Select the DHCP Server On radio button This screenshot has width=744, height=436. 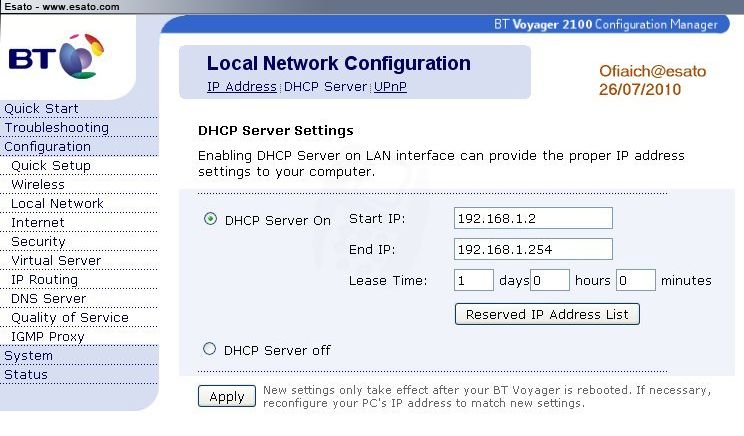click(210, 219)
